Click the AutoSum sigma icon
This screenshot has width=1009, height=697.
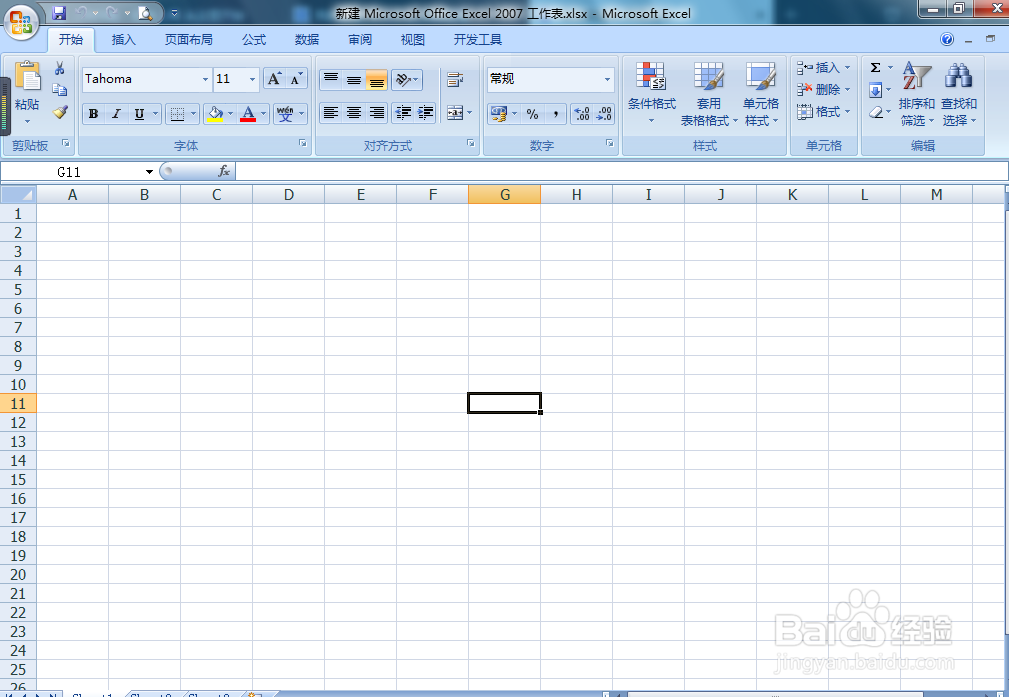[875, 68]
